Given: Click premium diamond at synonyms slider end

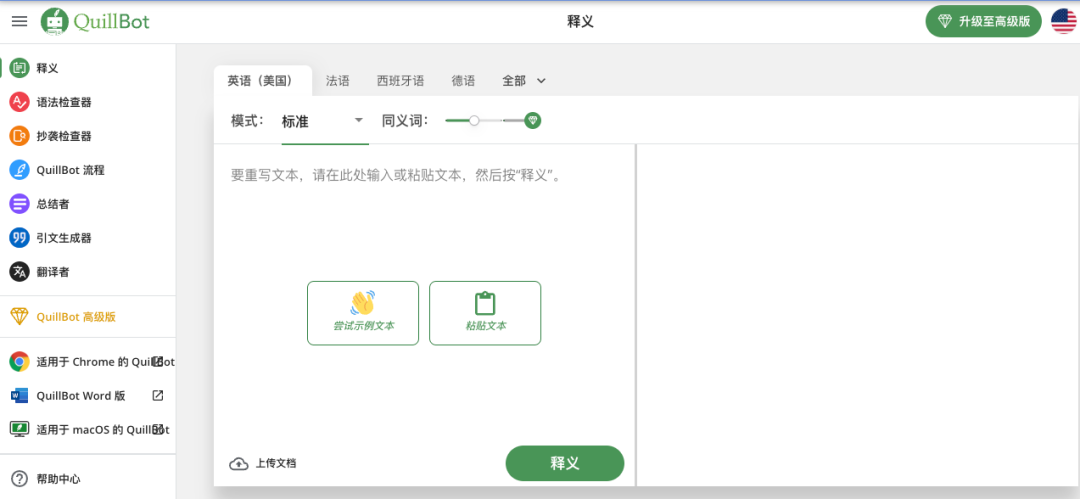Looking at the screenshot, I should click(x=532, y=121).
